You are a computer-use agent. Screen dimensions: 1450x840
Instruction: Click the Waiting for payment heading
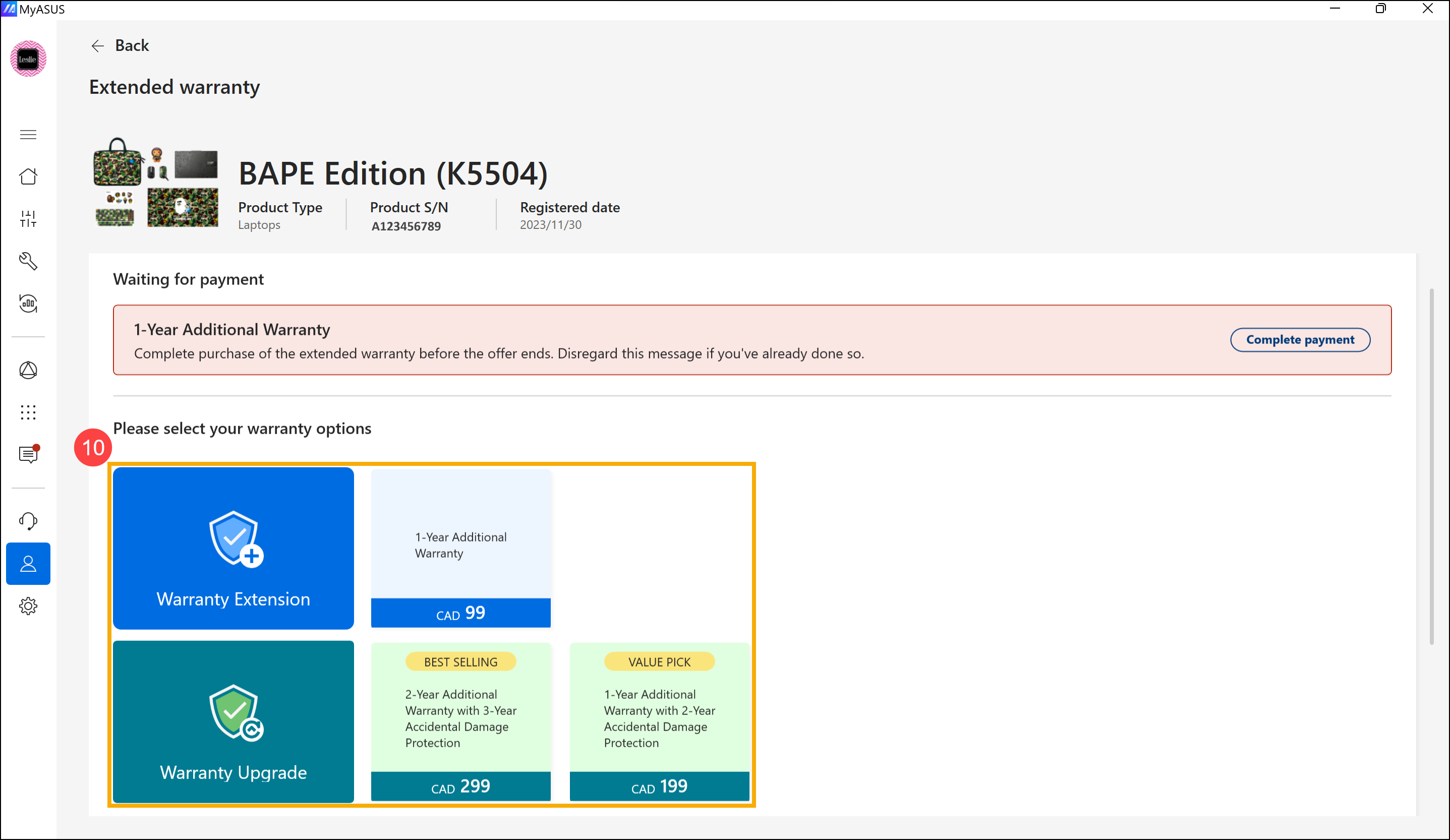tap(188, 279)
